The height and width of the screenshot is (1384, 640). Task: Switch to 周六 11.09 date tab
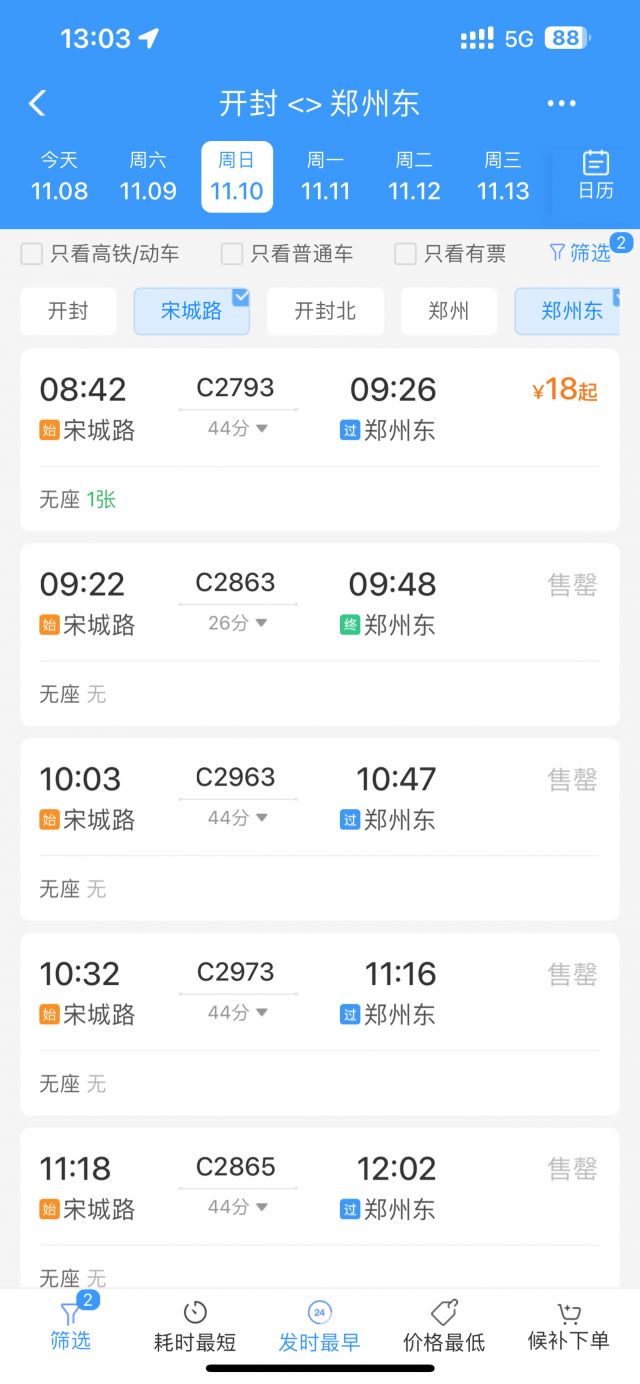point(148,176)
